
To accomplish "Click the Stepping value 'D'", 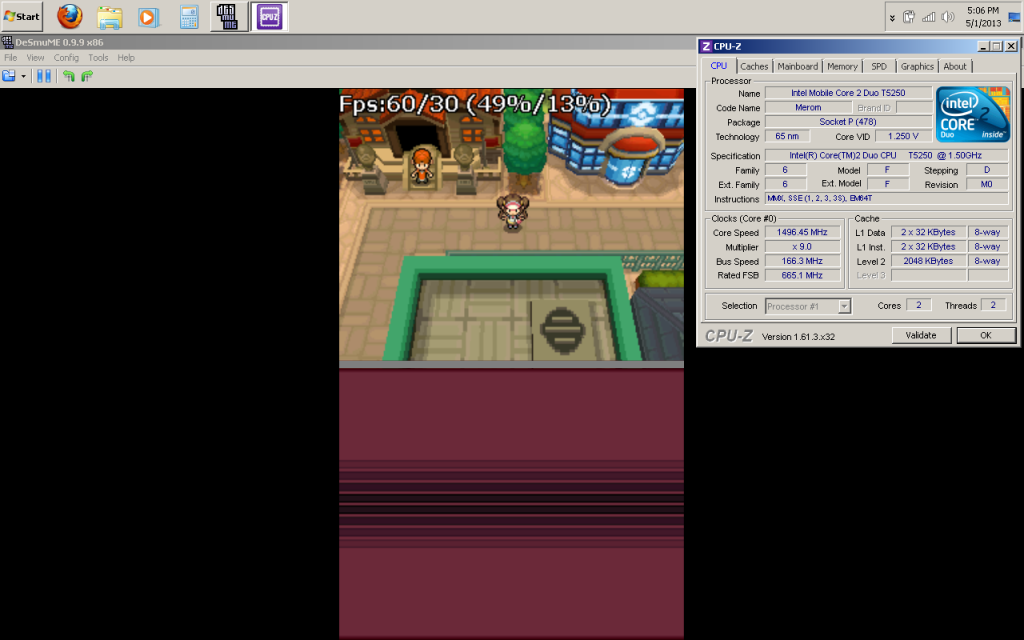I will (986, 170).
